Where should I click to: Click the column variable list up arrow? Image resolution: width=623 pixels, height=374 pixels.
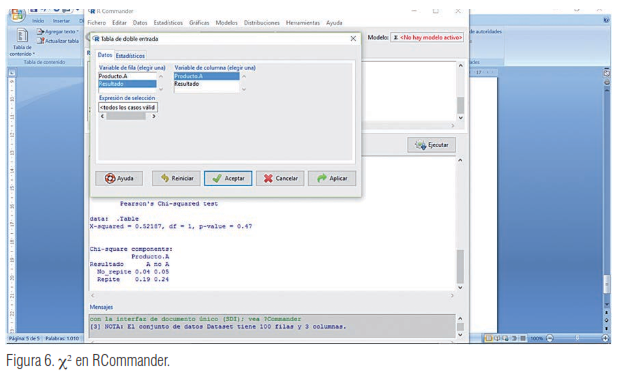pos(244,76)
